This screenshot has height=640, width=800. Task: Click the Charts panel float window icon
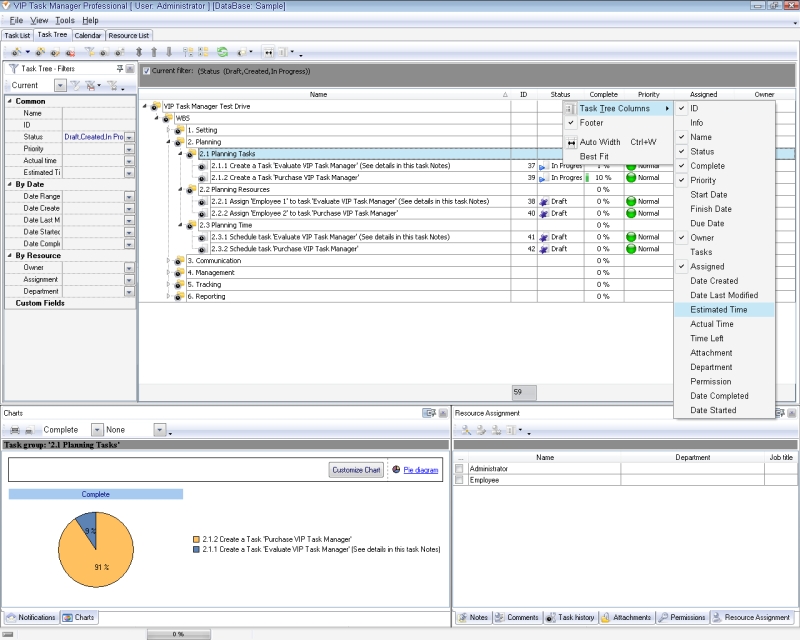(429, 413)
